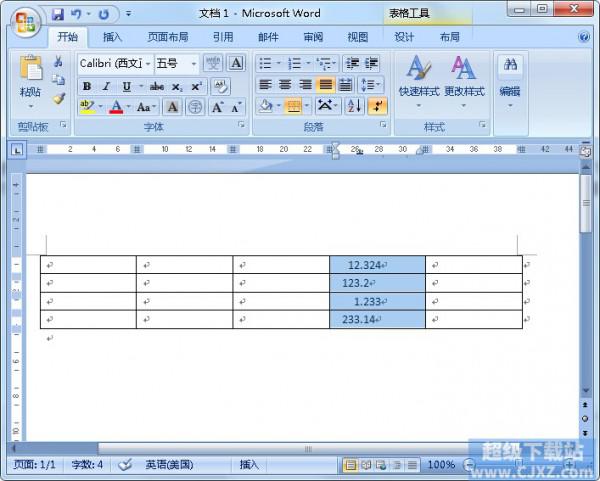Open the phonetic guide tool

213,63
